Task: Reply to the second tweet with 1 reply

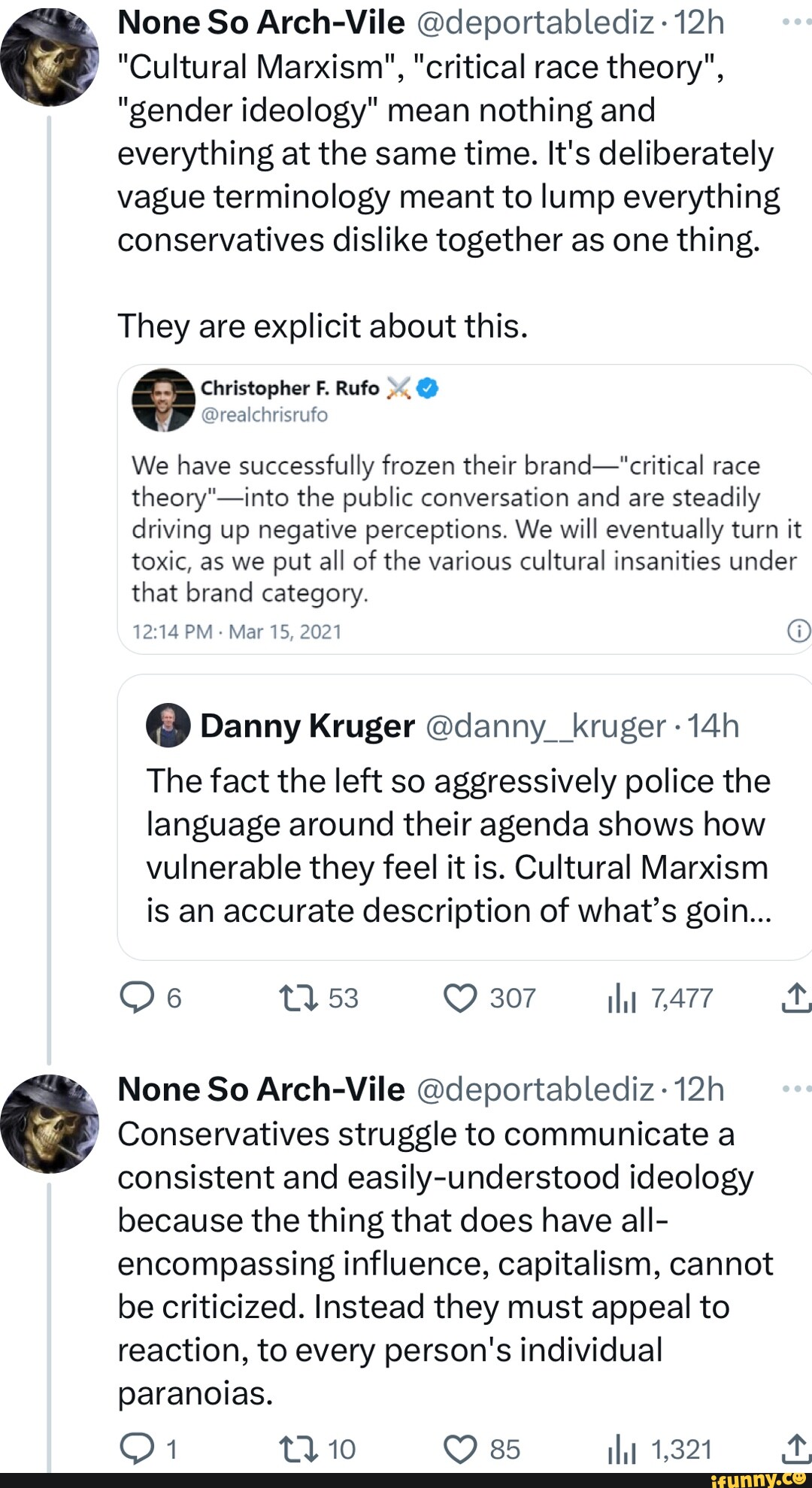Action: coord(136,1449)
